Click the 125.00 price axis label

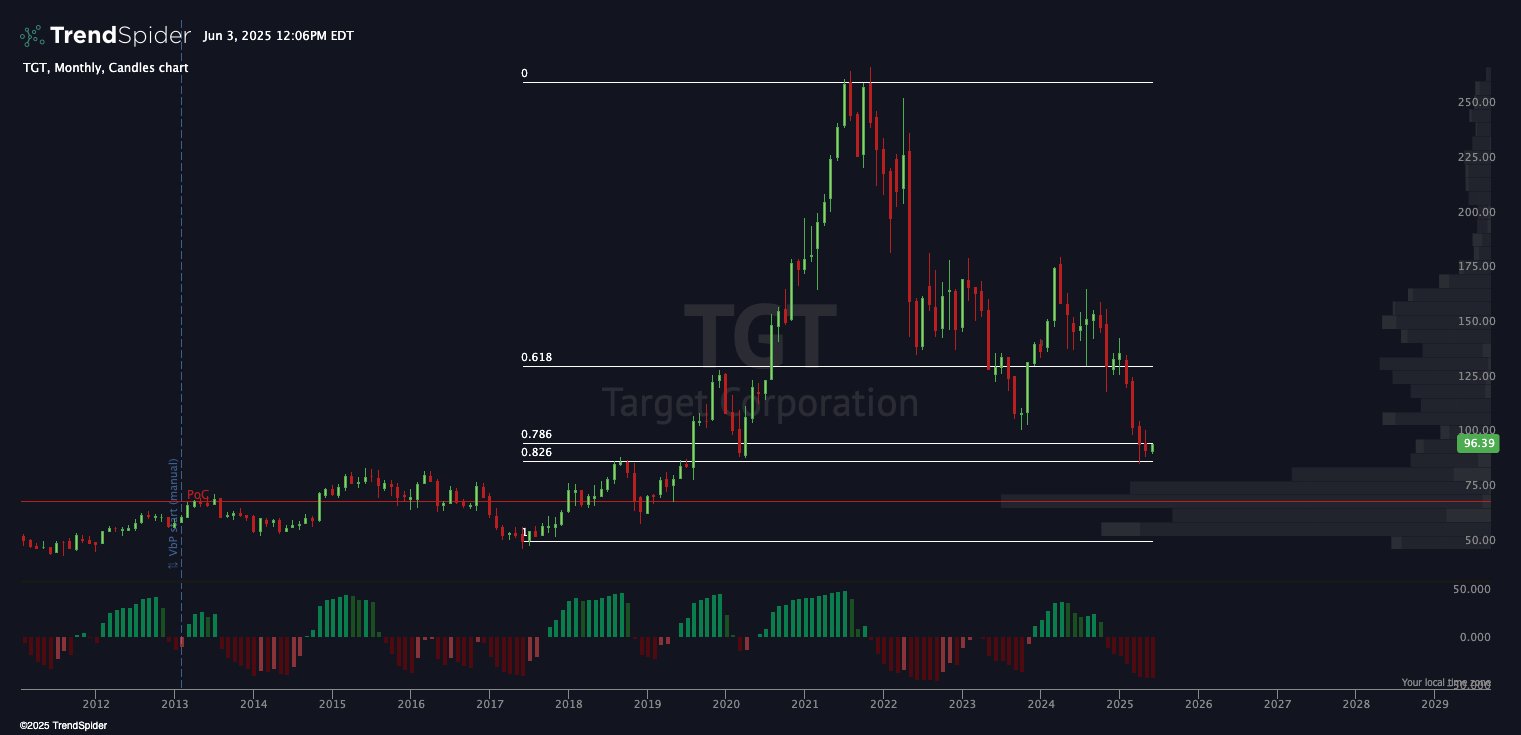(x=1476, y=376)
